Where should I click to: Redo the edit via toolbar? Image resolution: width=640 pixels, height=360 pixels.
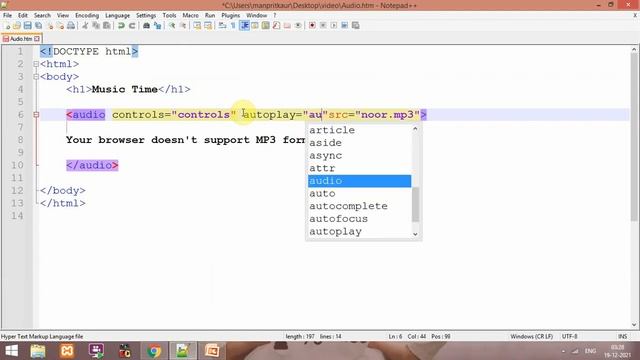132,25
